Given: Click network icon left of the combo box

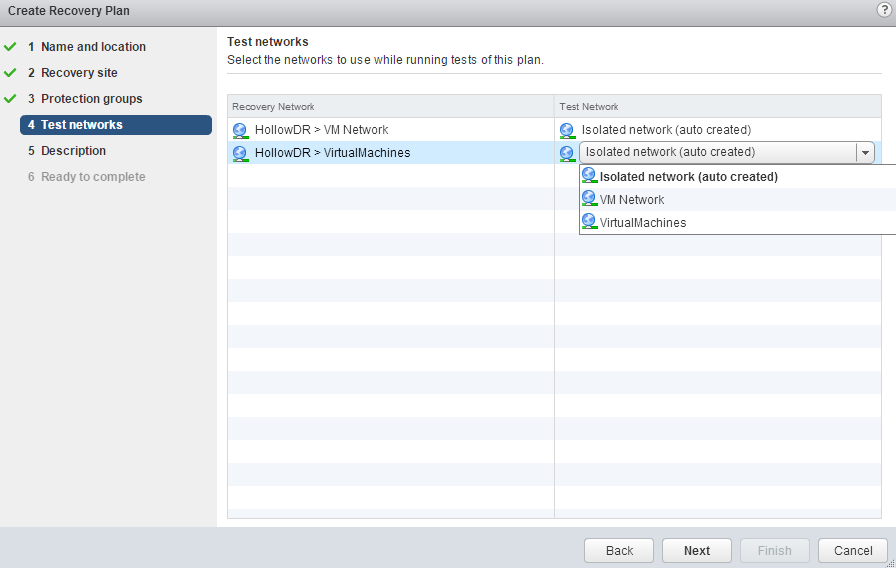Looking at the screenshot, I should (567, 153).
